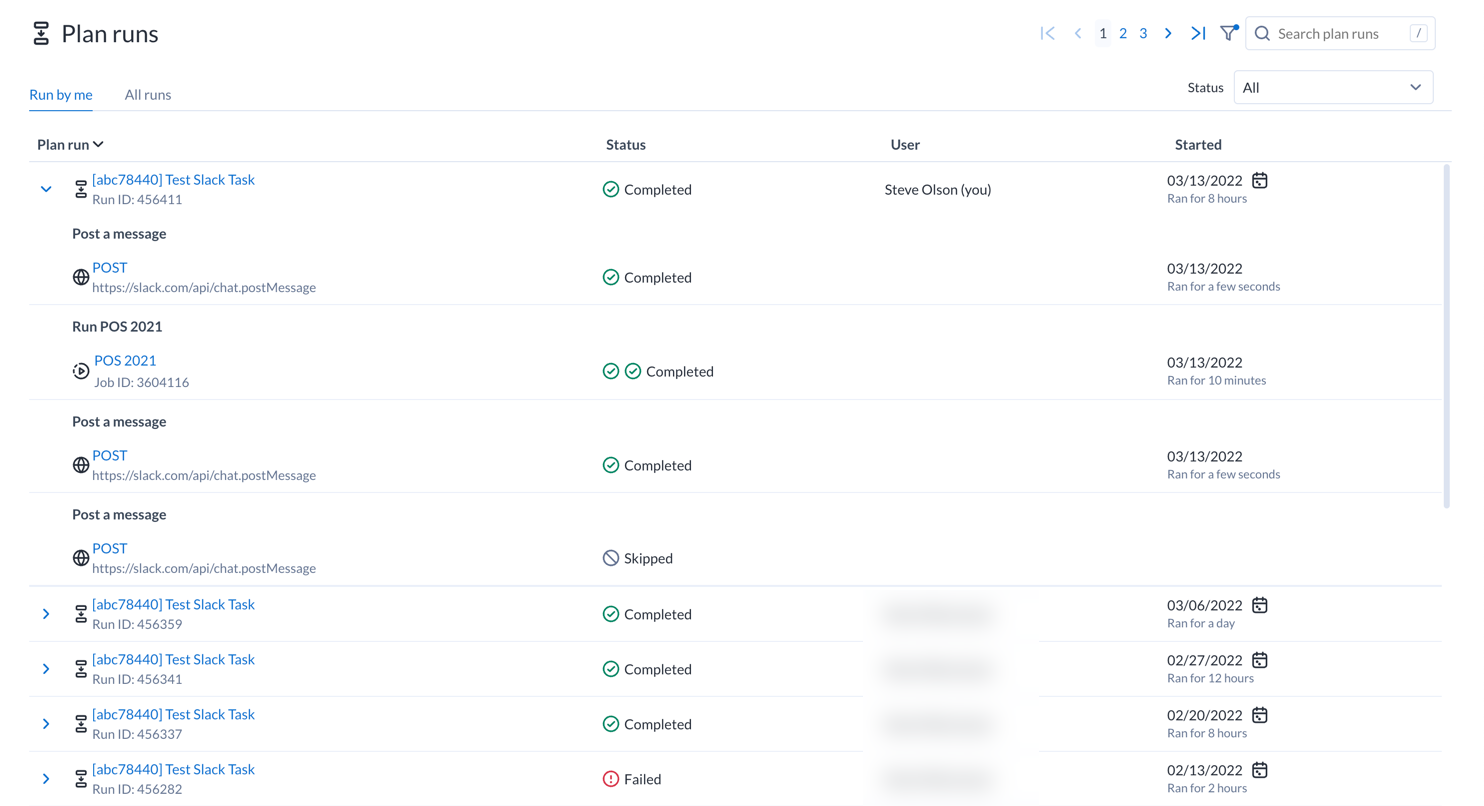
Task: Click the POS 2021 job play icon
Action: tap(81, 371)
